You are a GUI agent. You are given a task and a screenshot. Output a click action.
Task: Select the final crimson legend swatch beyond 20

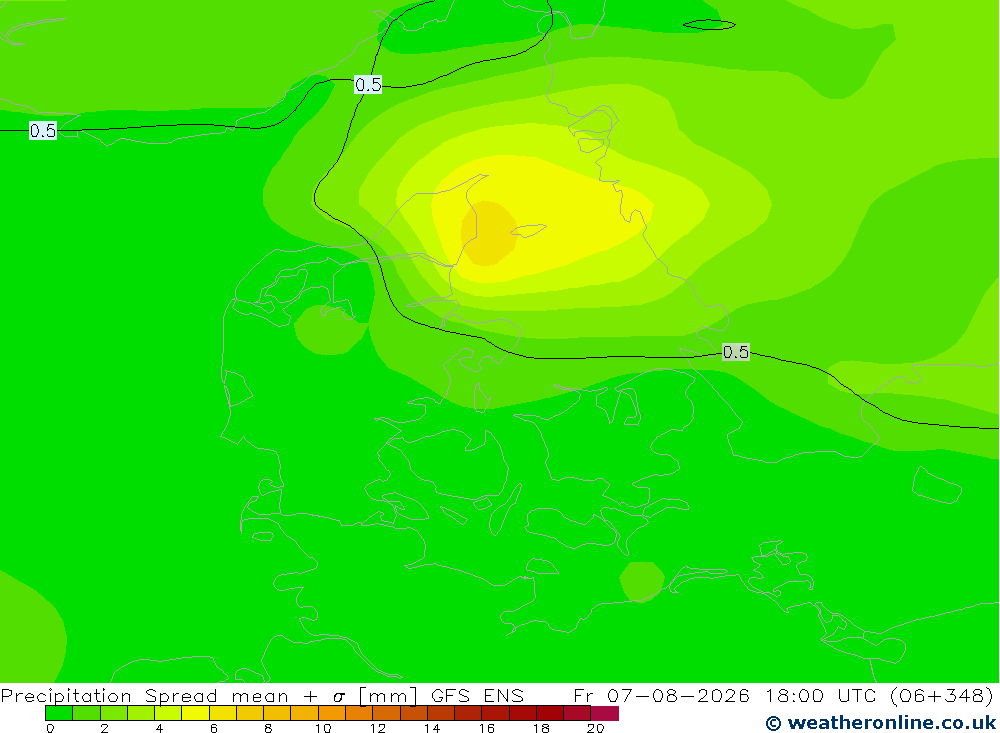605,713
